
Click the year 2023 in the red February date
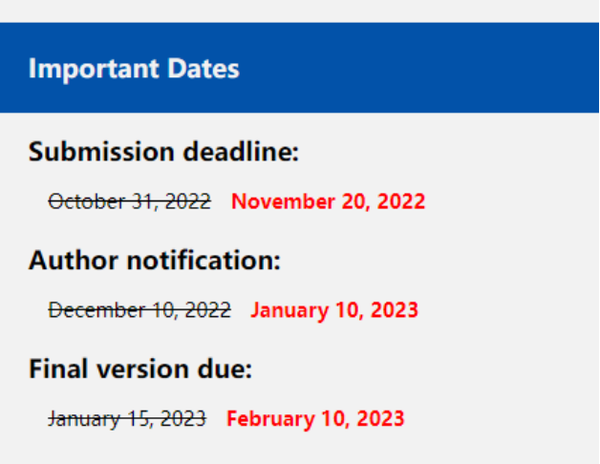[380, 418]
